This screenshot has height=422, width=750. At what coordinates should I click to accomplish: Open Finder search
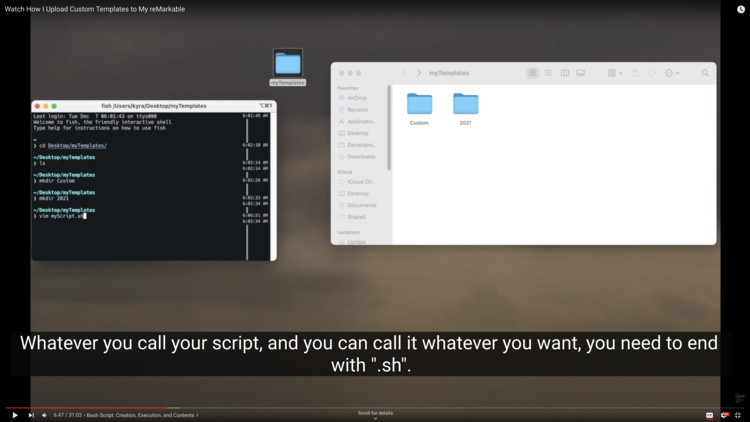pyautogui.click(x=705, y=73)
